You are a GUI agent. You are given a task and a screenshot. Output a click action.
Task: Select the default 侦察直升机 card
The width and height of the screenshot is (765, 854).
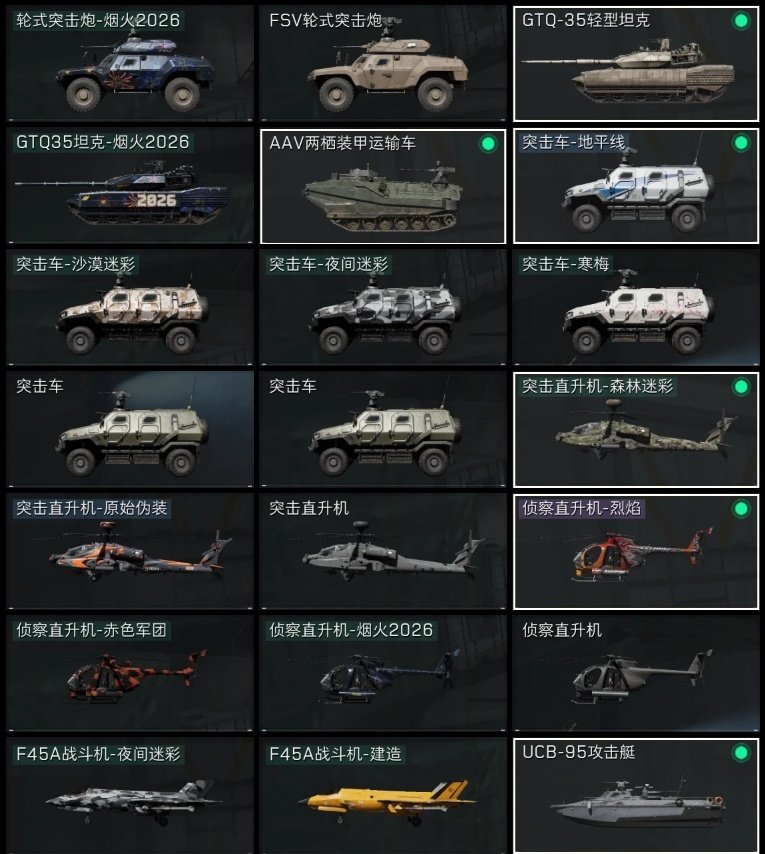click(636, 673)
